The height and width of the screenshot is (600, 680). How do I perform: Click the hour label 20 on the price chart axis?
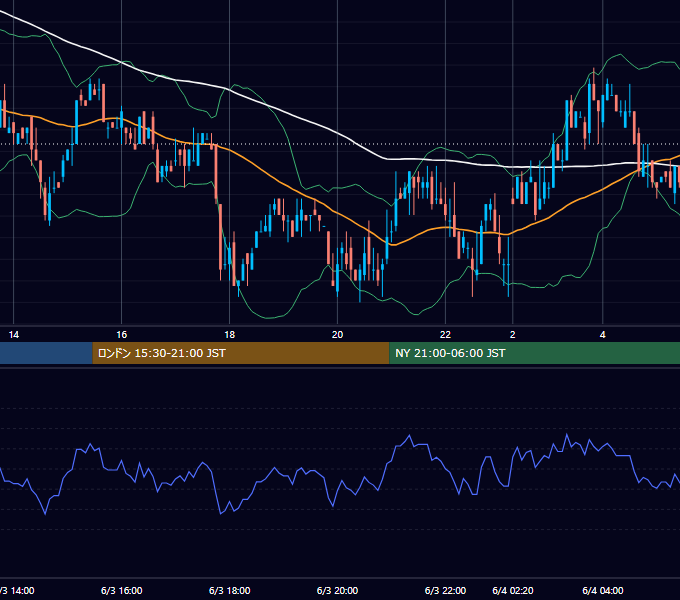point(337,335)
